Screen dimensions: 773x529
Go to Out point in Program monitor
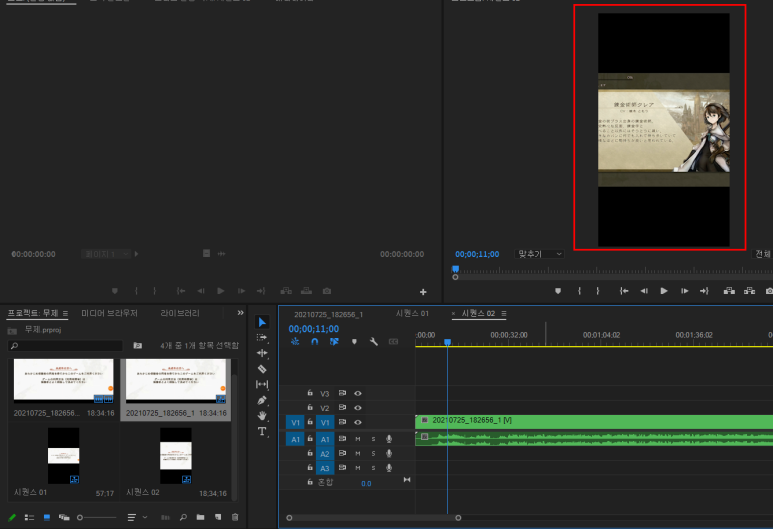(704, 291)
